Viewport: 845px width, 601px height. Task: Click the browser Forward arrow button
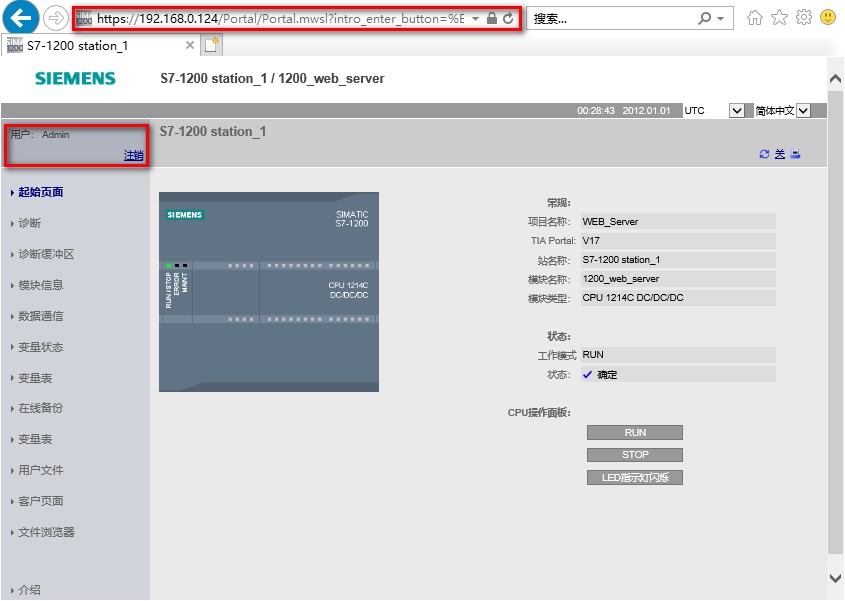56,19
